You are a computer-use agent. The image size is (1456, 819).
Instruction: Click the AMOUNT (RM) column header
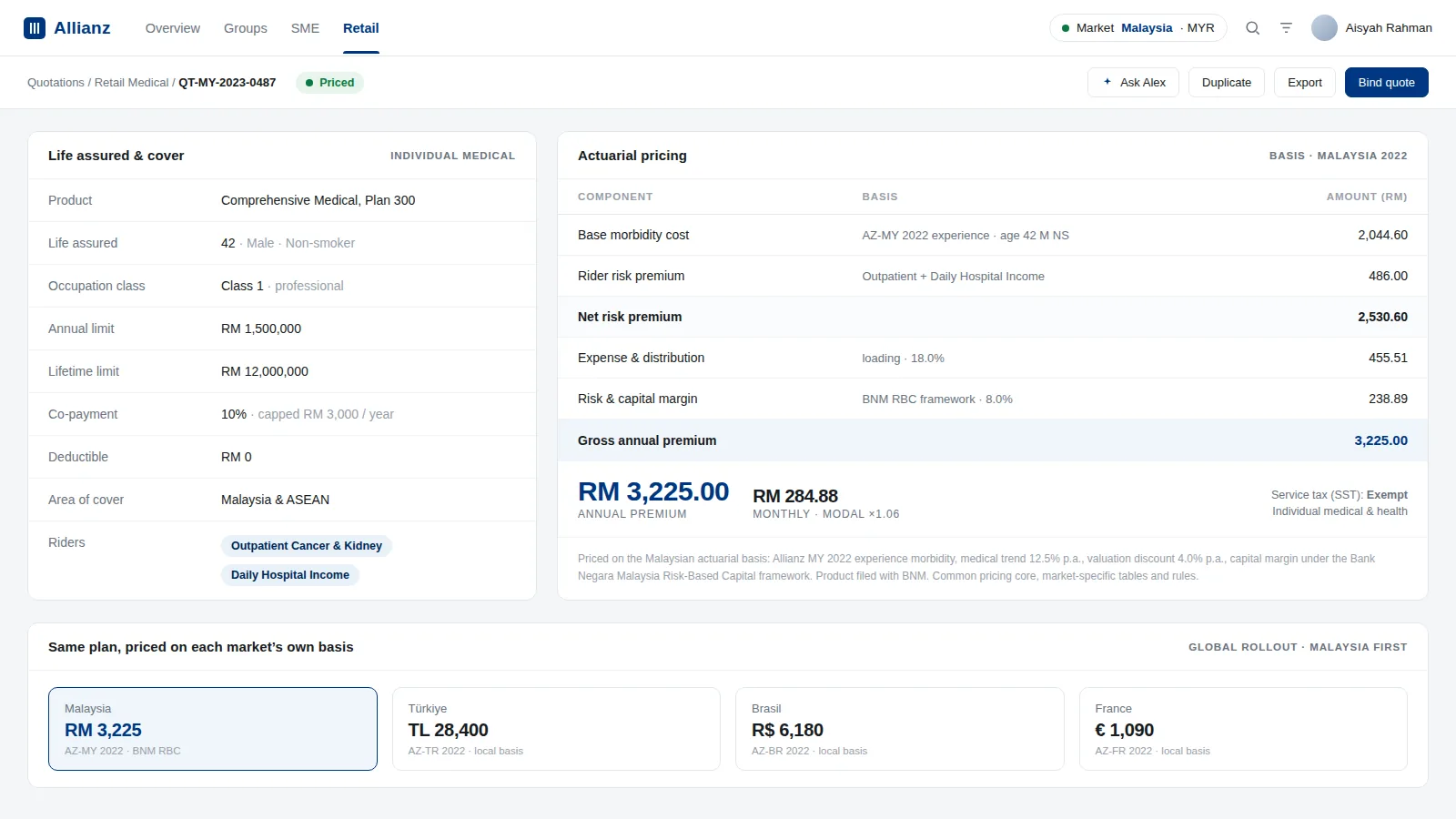click(1367, 197)
